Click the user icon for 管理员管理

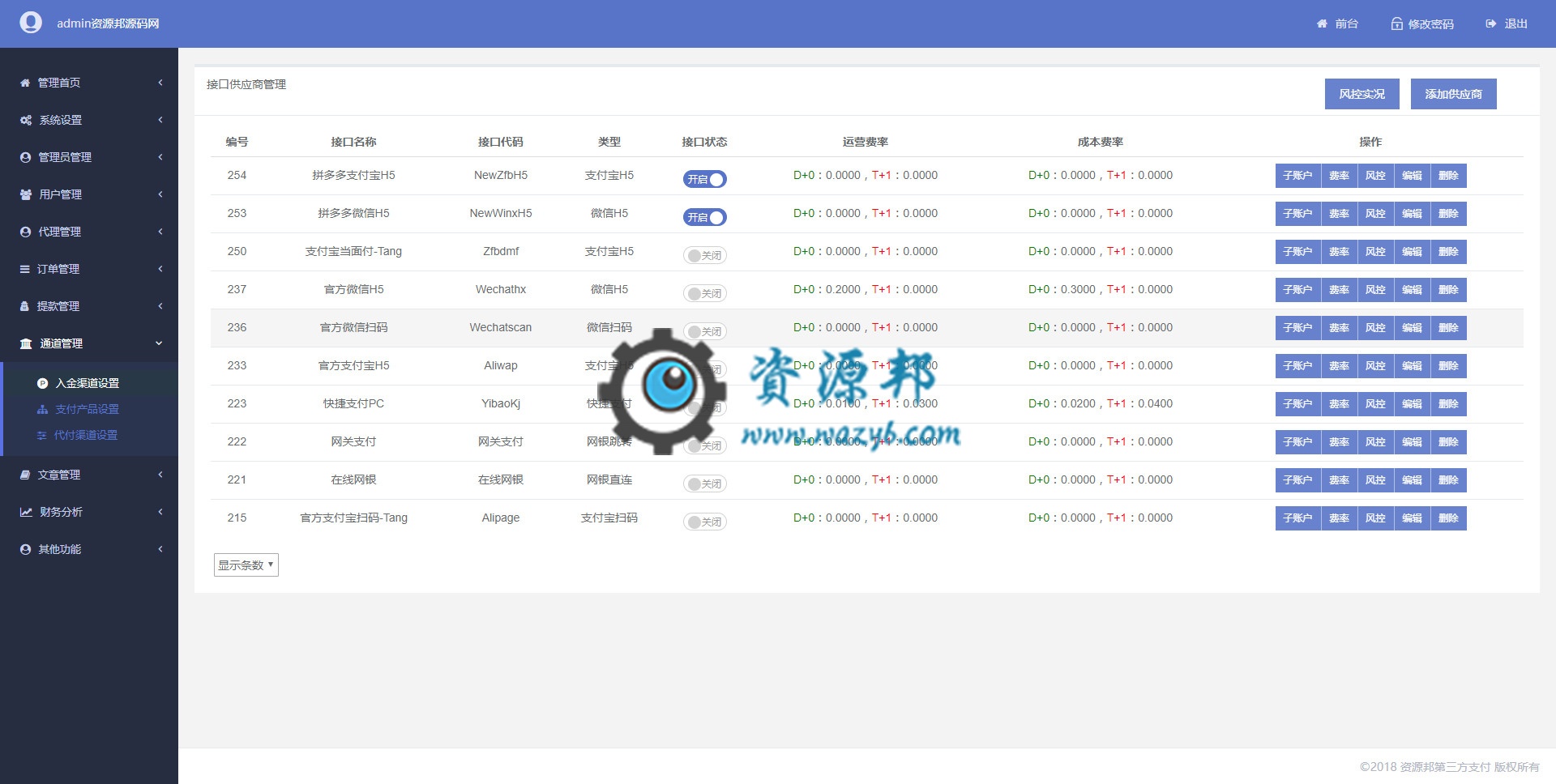tap(25, 157)
